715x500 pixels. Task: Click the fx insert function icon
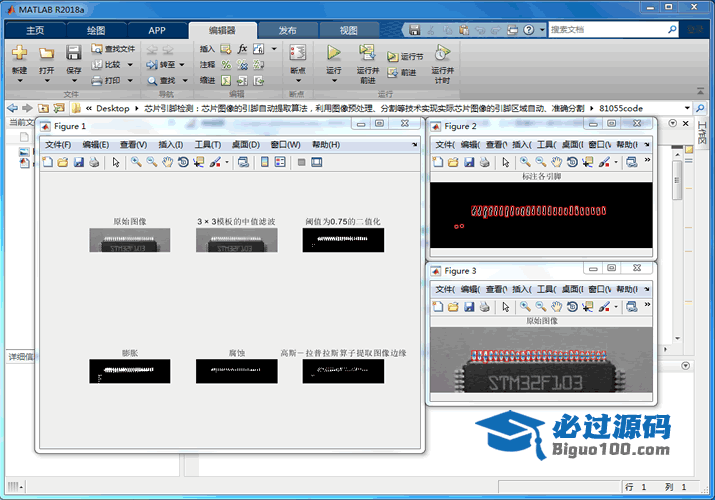tap(242, 48)
